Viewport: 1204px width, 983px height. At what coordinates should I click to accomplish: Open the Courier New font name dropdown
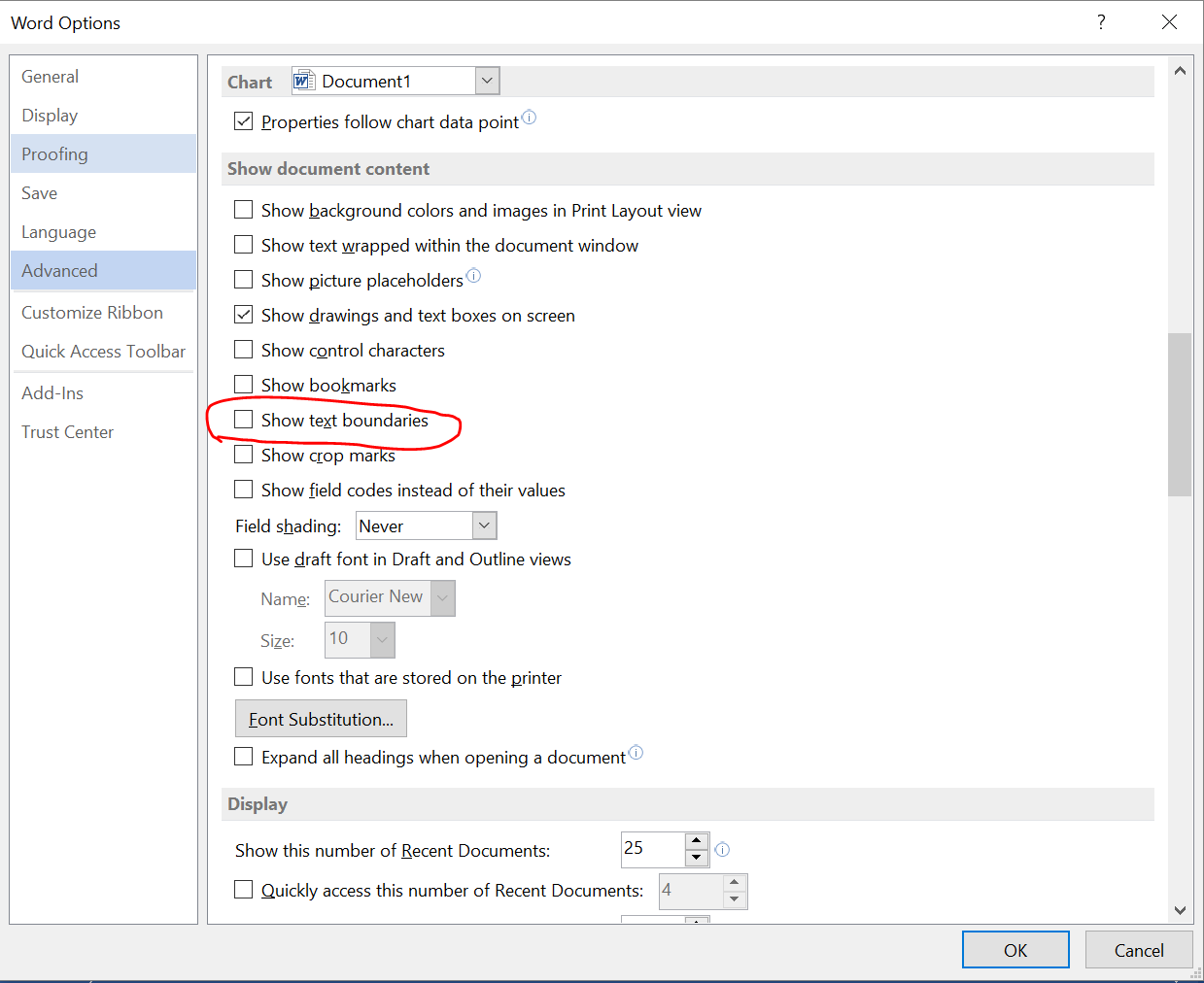pyautogui.click(x=442, y=597)
